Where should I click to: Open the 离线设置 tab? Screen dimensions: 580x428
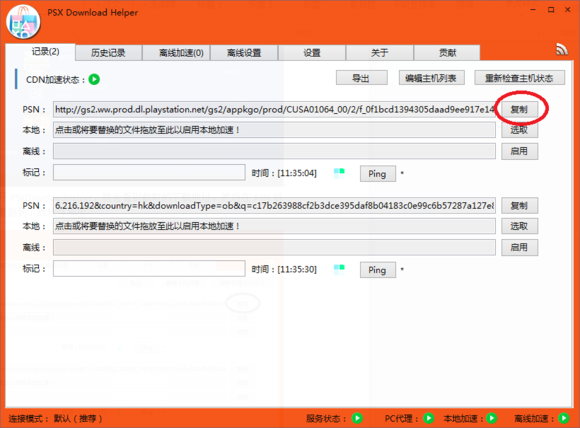pos(244,53)
